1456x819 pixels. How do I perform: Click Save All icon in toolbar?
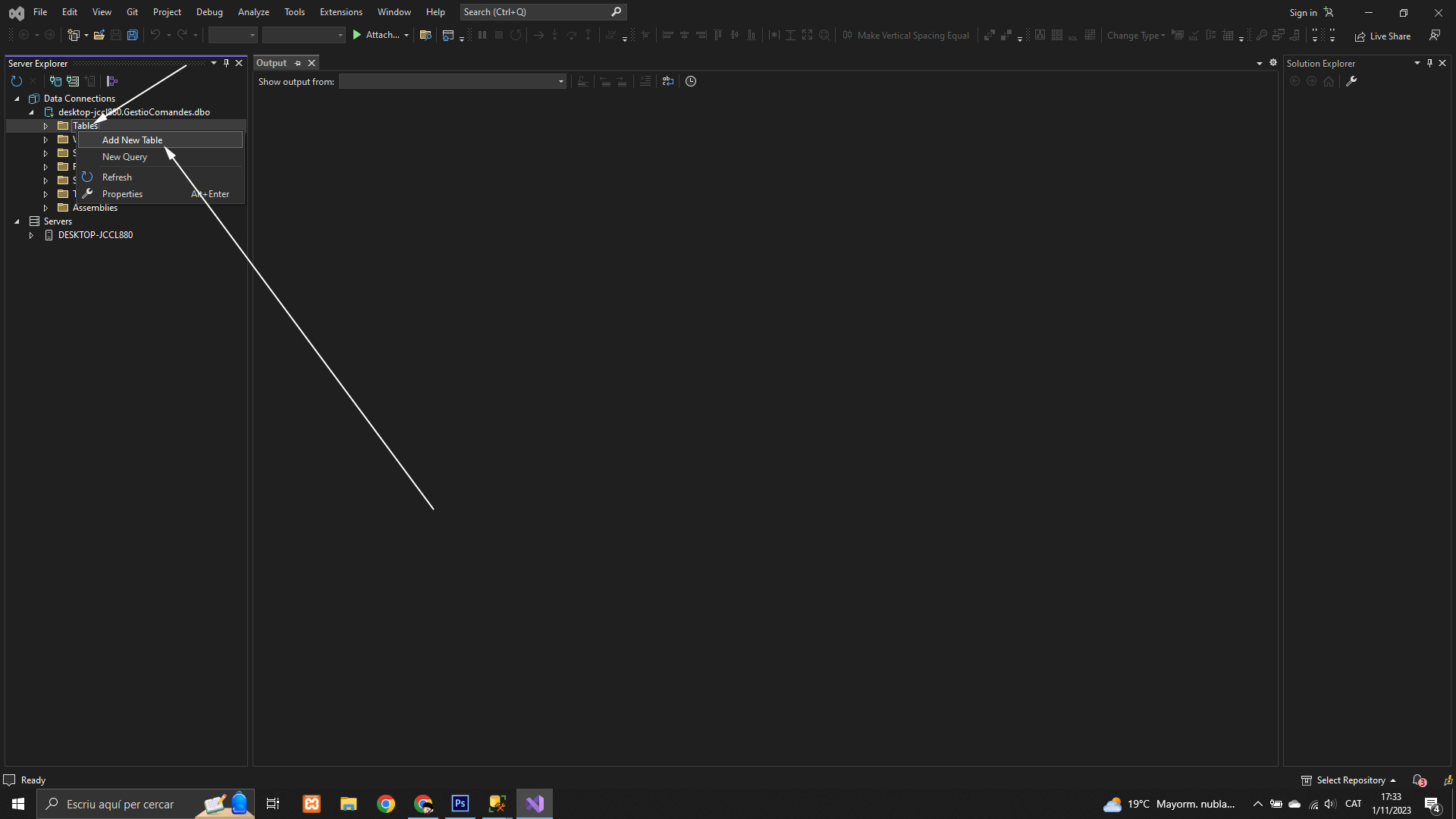(132, 35)
